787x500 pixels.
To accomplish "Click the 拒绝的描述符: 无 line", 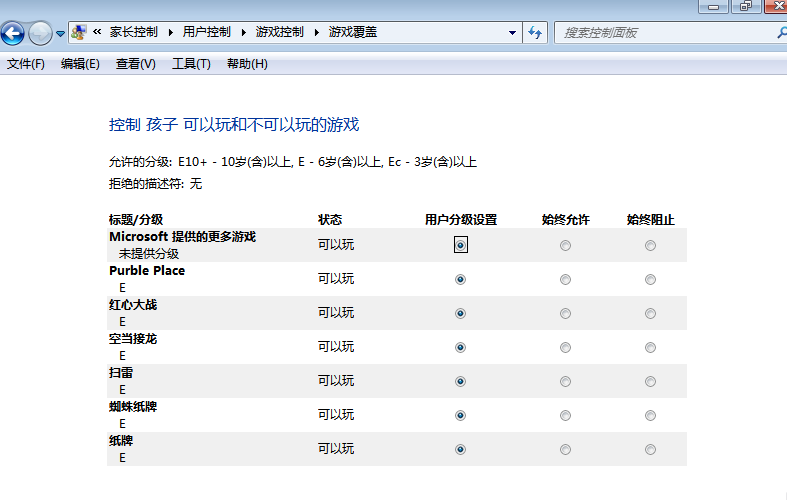I will [156, 184].
